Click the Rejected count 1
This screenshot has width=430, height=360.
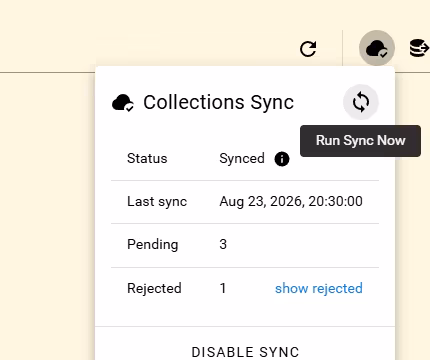(223, 288)
